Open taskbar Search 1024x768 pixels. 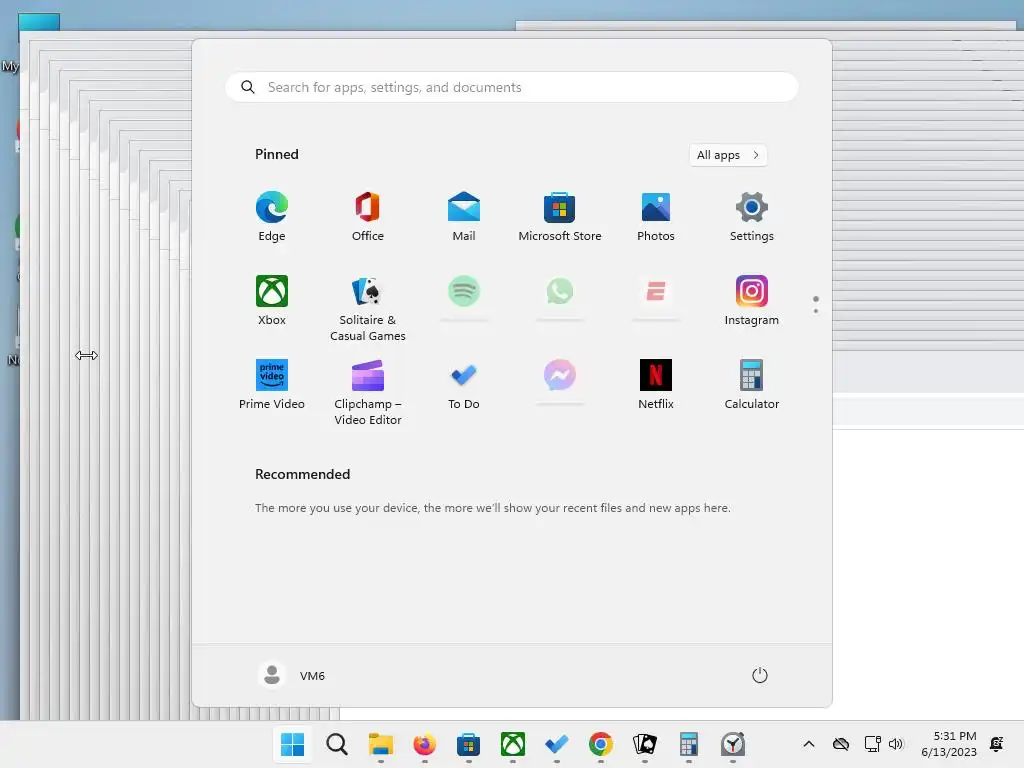point(337,744)
